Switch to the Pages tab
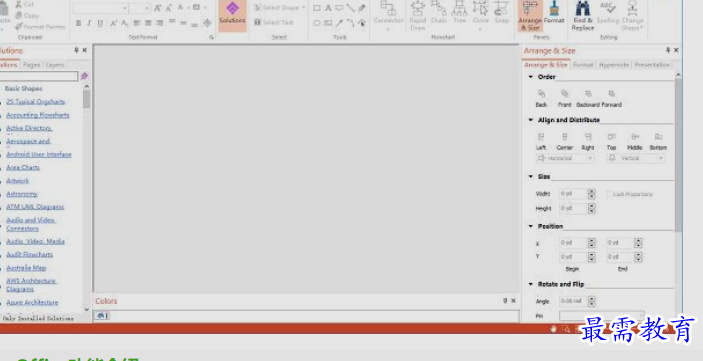Screen dimensions: 703x361 (31, 65)
